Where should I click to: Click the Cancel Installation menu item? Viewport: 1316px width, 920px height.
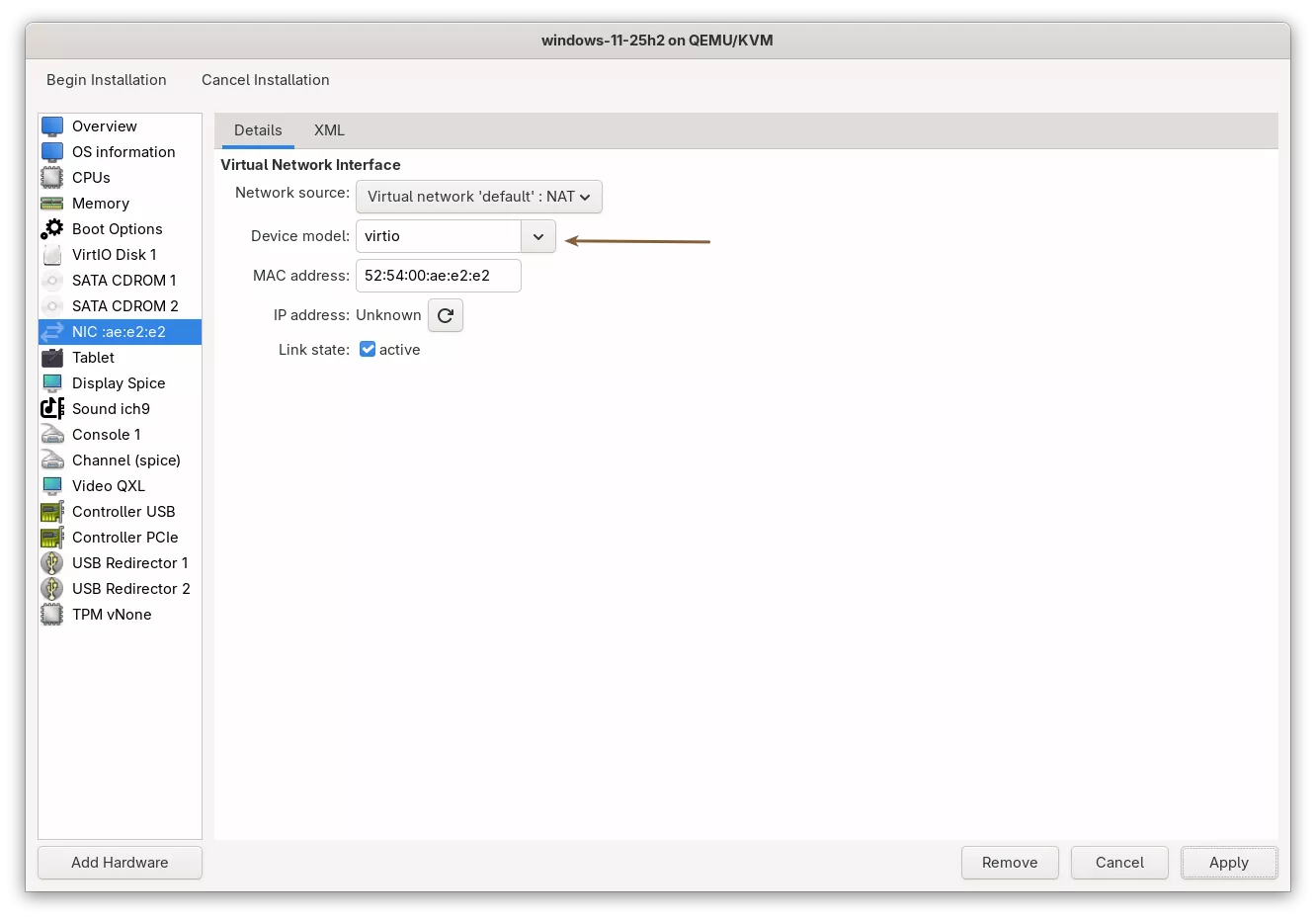tap(265, 80)
